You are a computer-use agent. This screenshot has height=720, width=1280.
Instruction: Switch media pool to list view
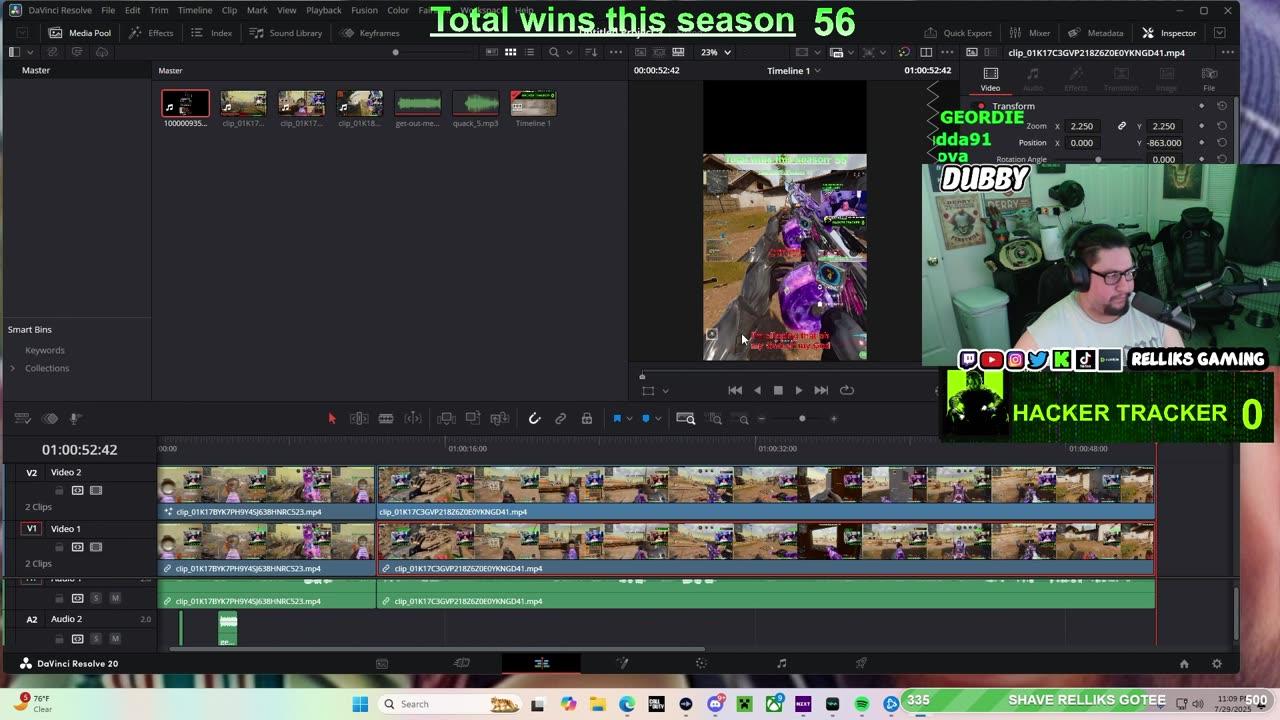[x=530, y=52]
